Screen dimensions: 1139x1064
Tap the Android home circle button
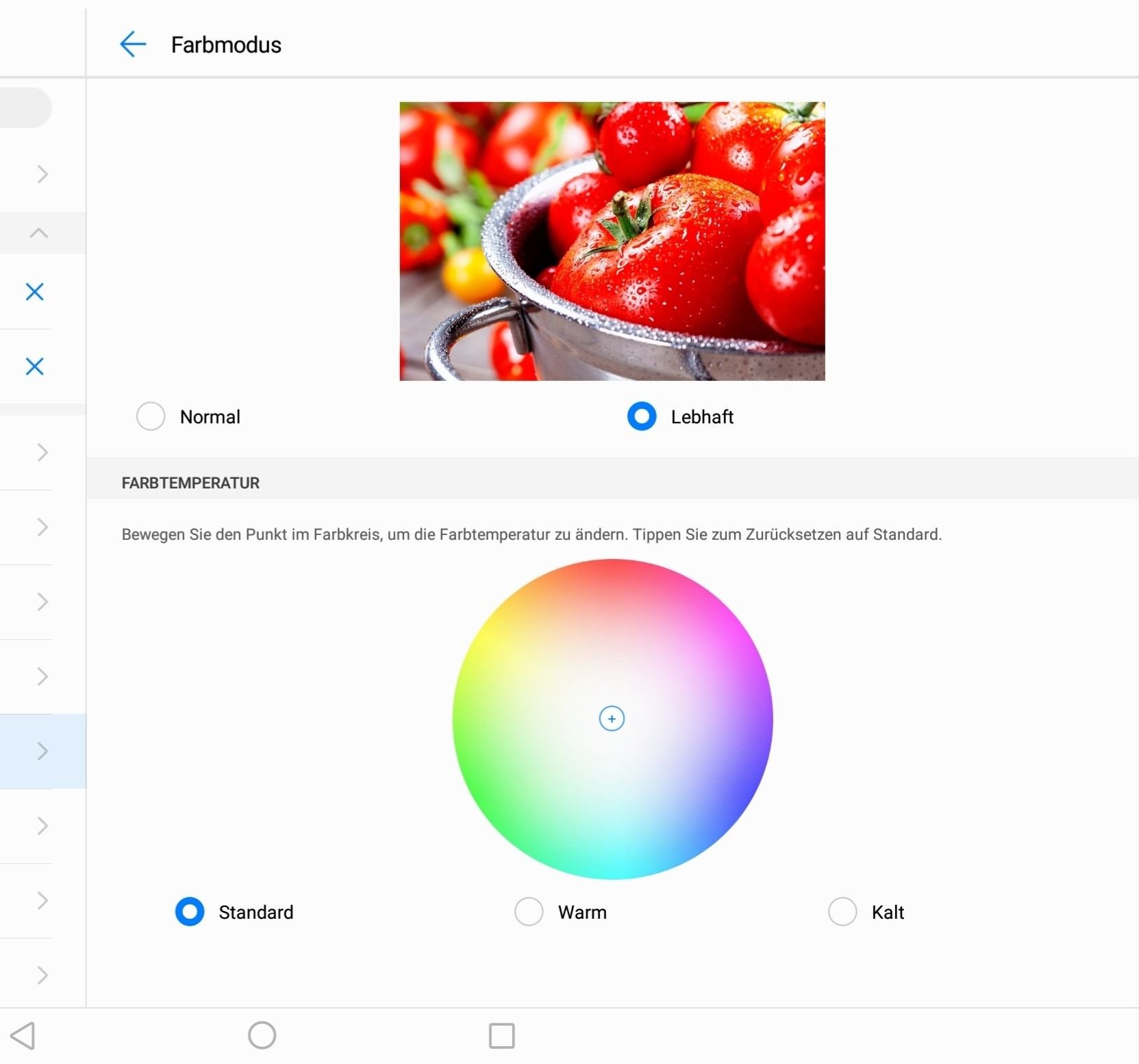pyautogui.click(x=262, y=1035)
